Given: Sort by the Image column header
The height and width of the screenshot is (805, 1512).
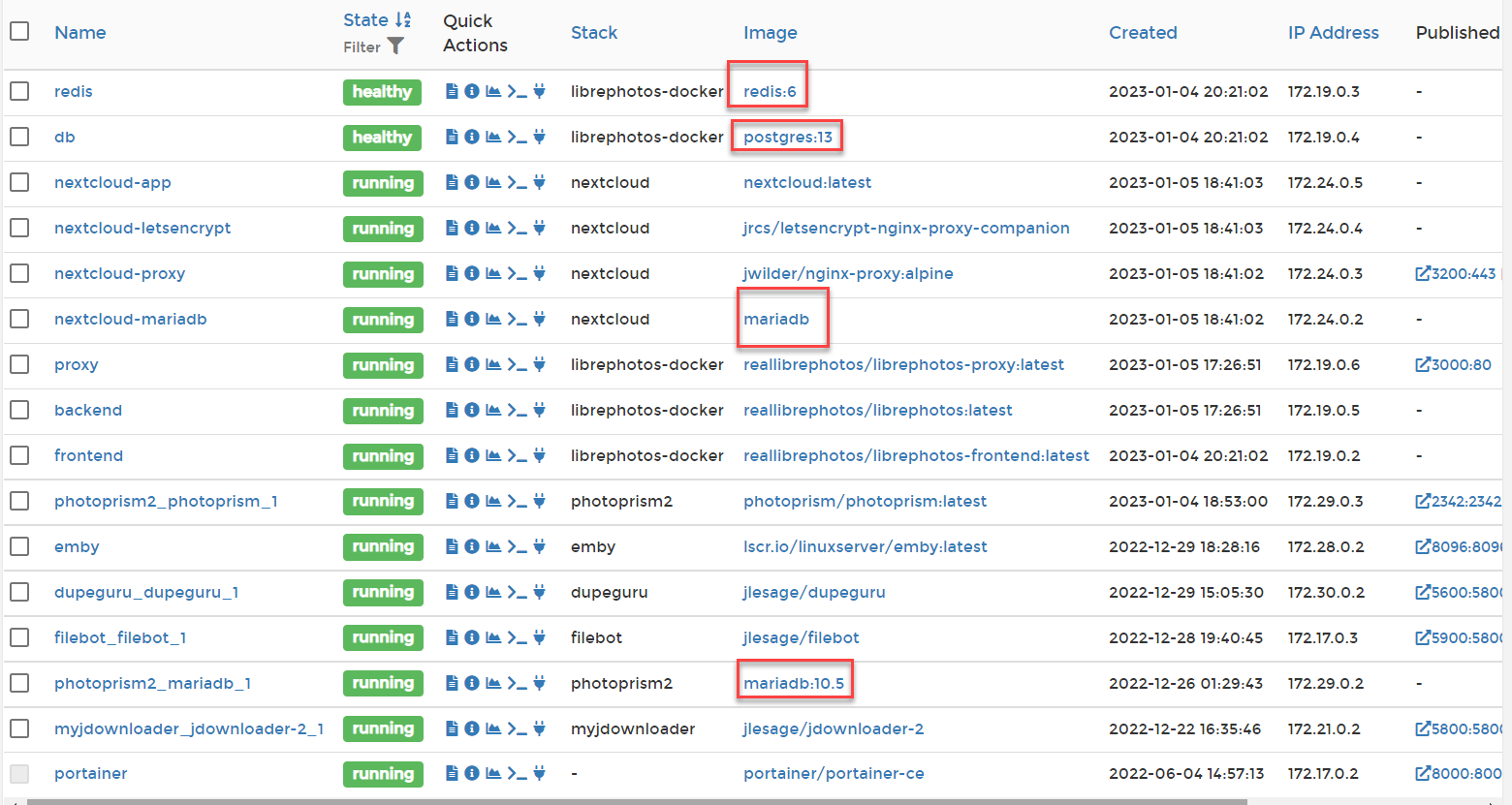Looking at the screenshot, I should (x=771, y=32).
